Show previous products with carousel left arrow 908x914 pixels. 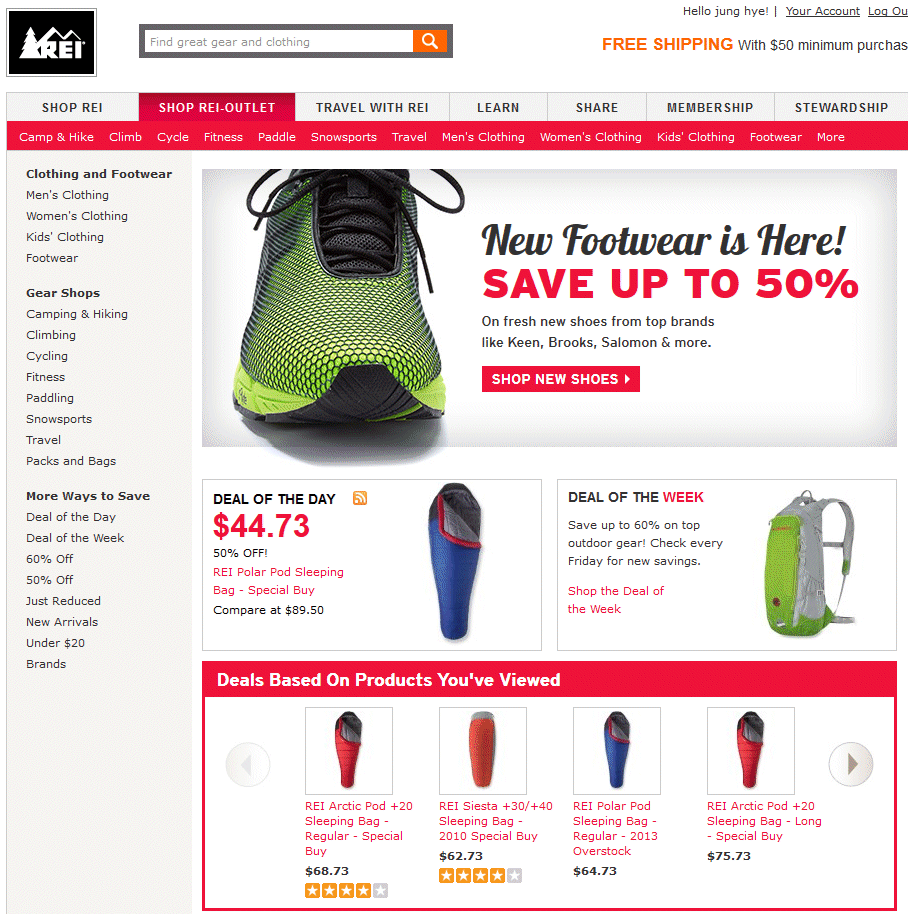(x=248, y=764)
